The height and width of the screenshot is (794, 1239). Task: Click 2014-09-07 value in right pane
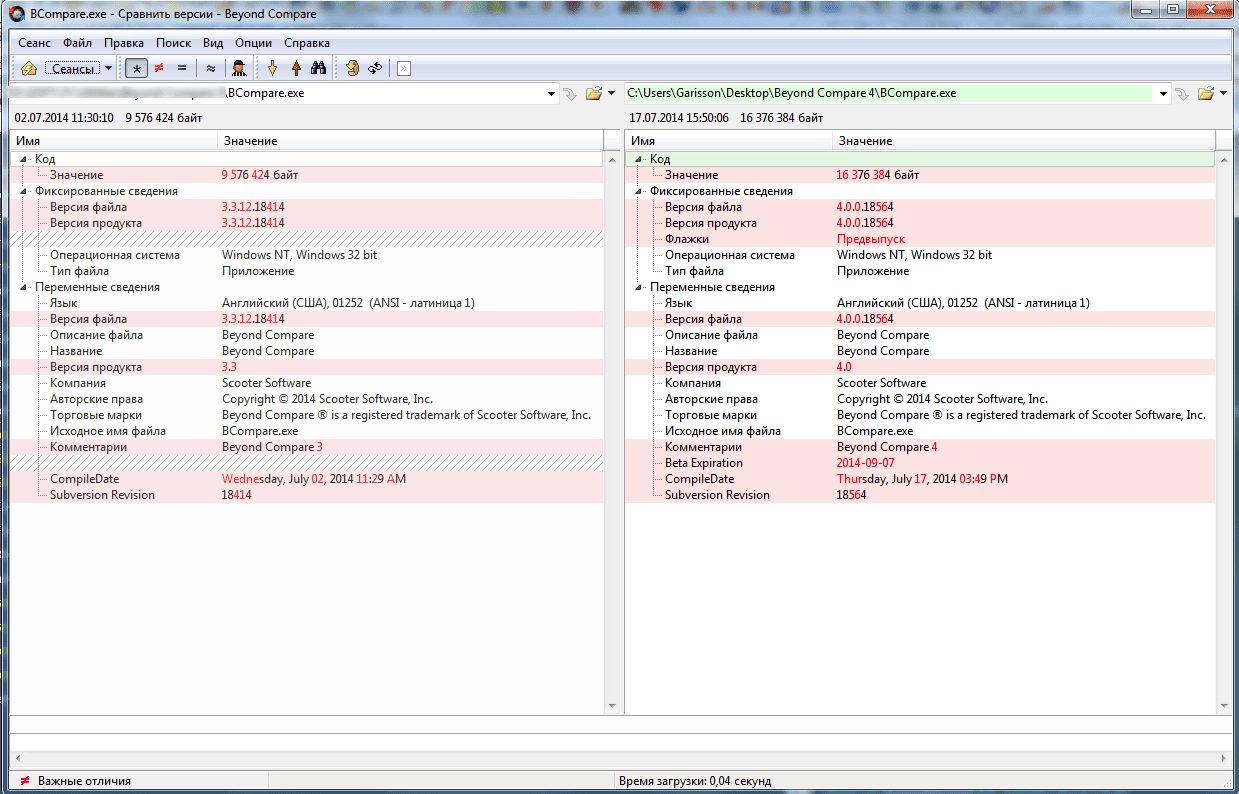(x=866, y=463)
